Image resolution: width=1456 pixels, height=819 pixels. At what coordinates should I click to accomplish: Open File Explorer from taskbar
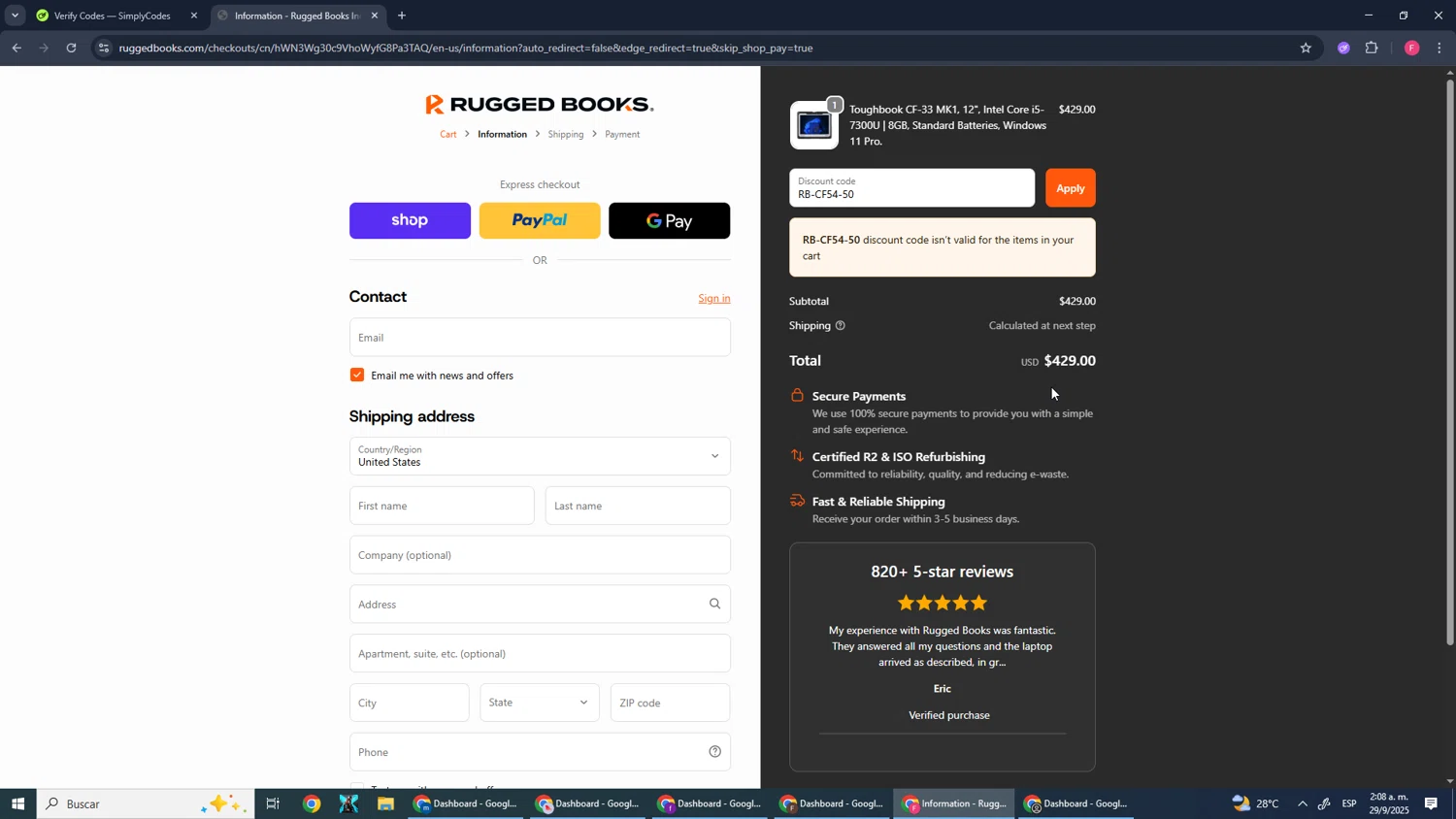point(385,803)
